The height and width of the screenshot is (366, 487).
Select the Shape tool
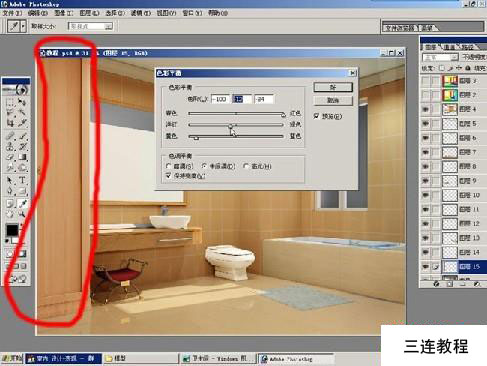(22, 191)
